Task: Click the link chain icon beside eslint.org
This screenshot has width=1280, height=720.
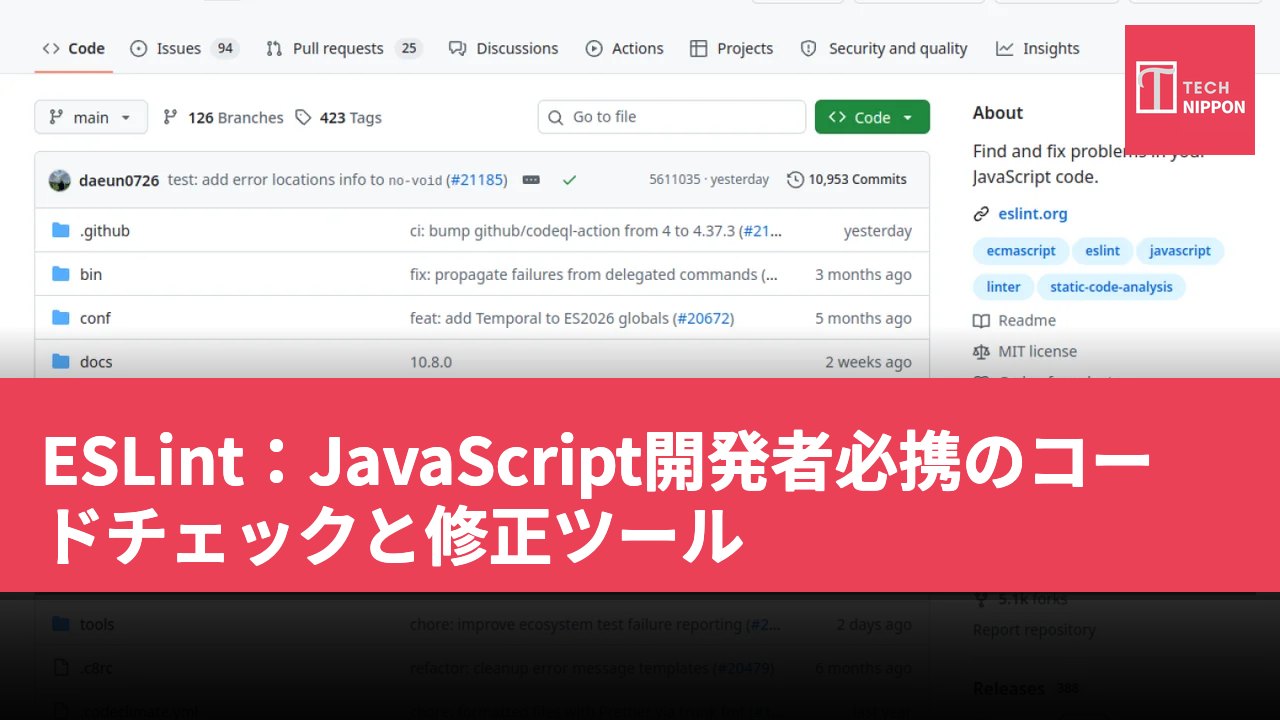Action: [x=981, y=213]
